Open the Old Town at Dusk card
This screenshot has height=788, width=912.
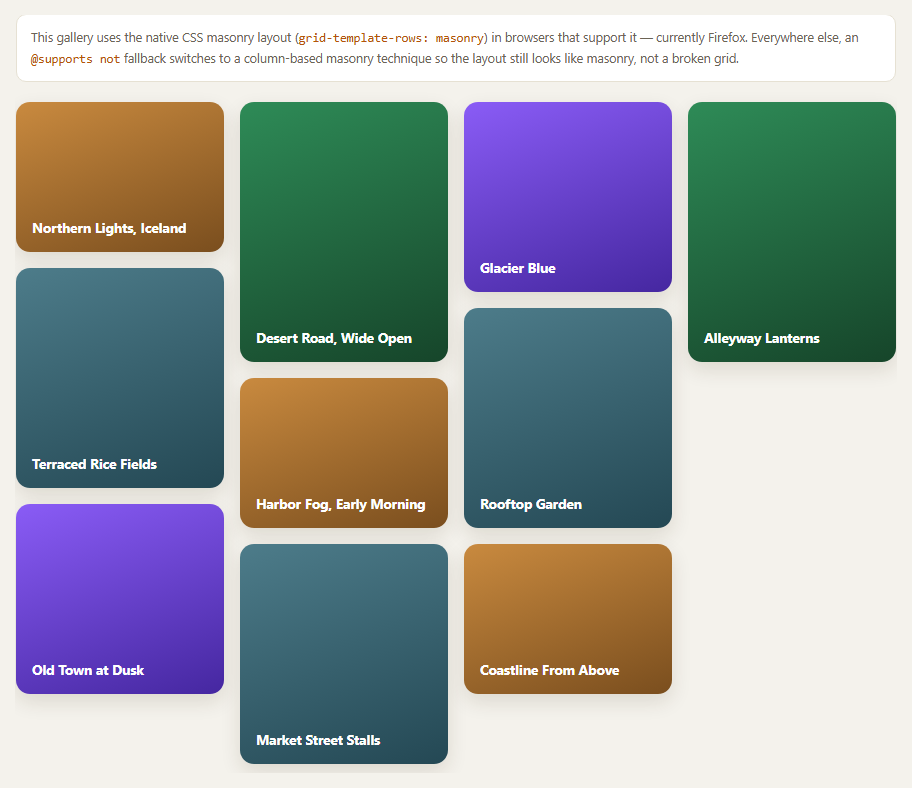click(120, 599)
